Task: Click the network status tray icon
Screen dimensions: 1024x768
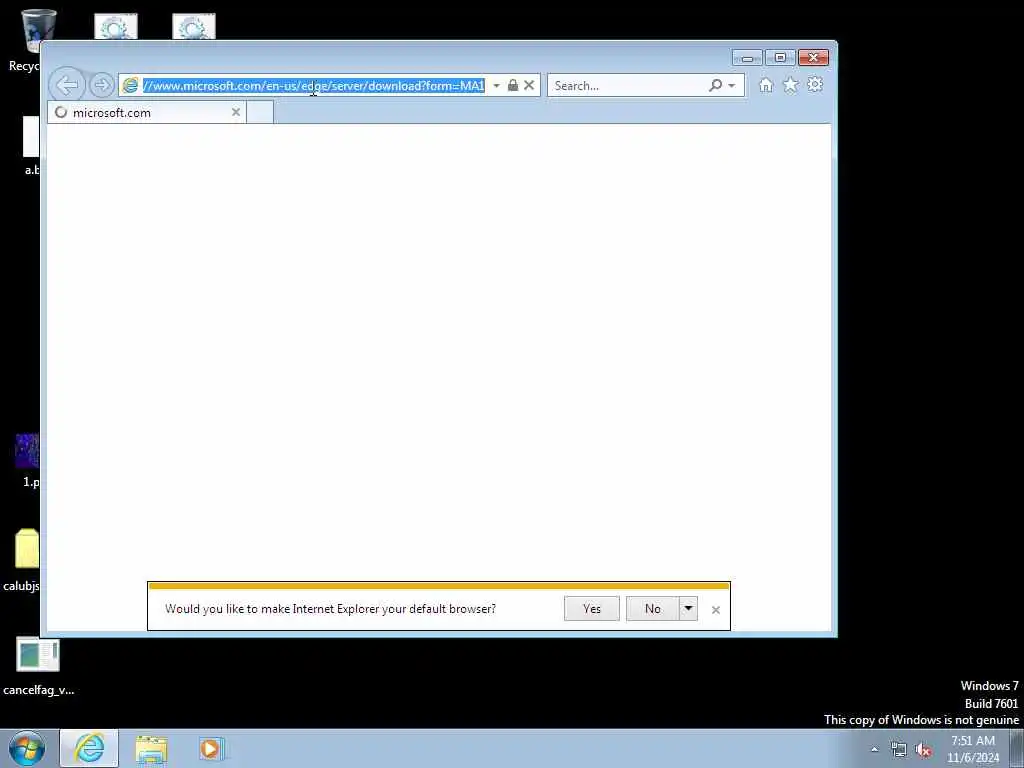Action: pos(899,750)
